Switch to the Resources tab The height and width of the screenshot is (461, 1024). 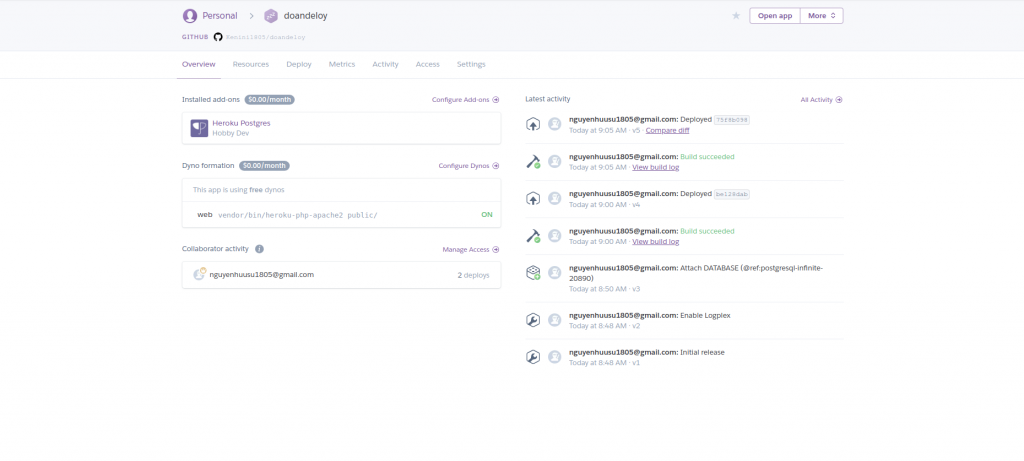(251, 64)
